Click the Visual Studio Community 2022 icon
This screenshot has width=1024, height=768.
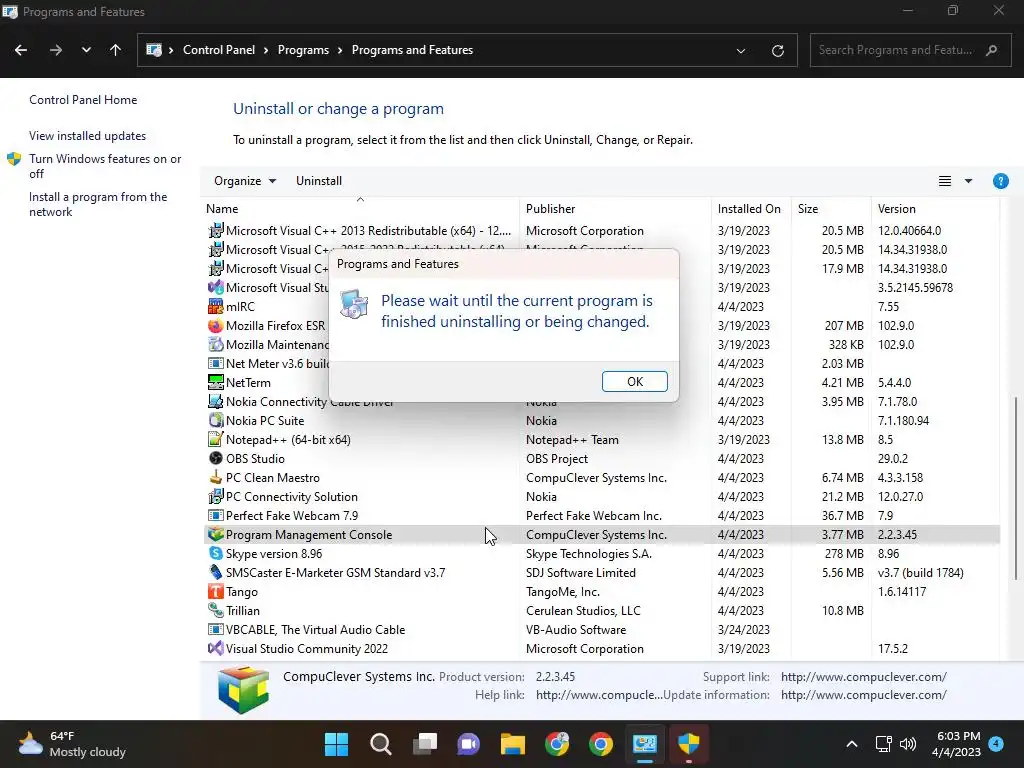click(x=216, y=648)
